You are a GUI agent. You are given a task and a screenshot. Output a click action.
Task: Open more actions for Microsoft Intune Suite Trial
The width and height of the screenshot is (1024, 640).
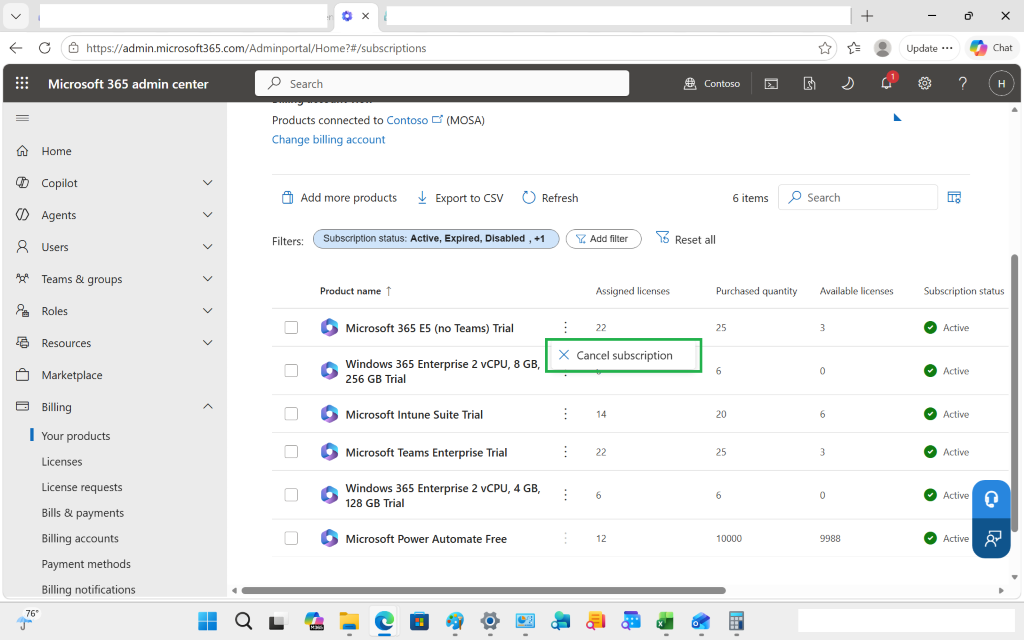tap(566, 414)
